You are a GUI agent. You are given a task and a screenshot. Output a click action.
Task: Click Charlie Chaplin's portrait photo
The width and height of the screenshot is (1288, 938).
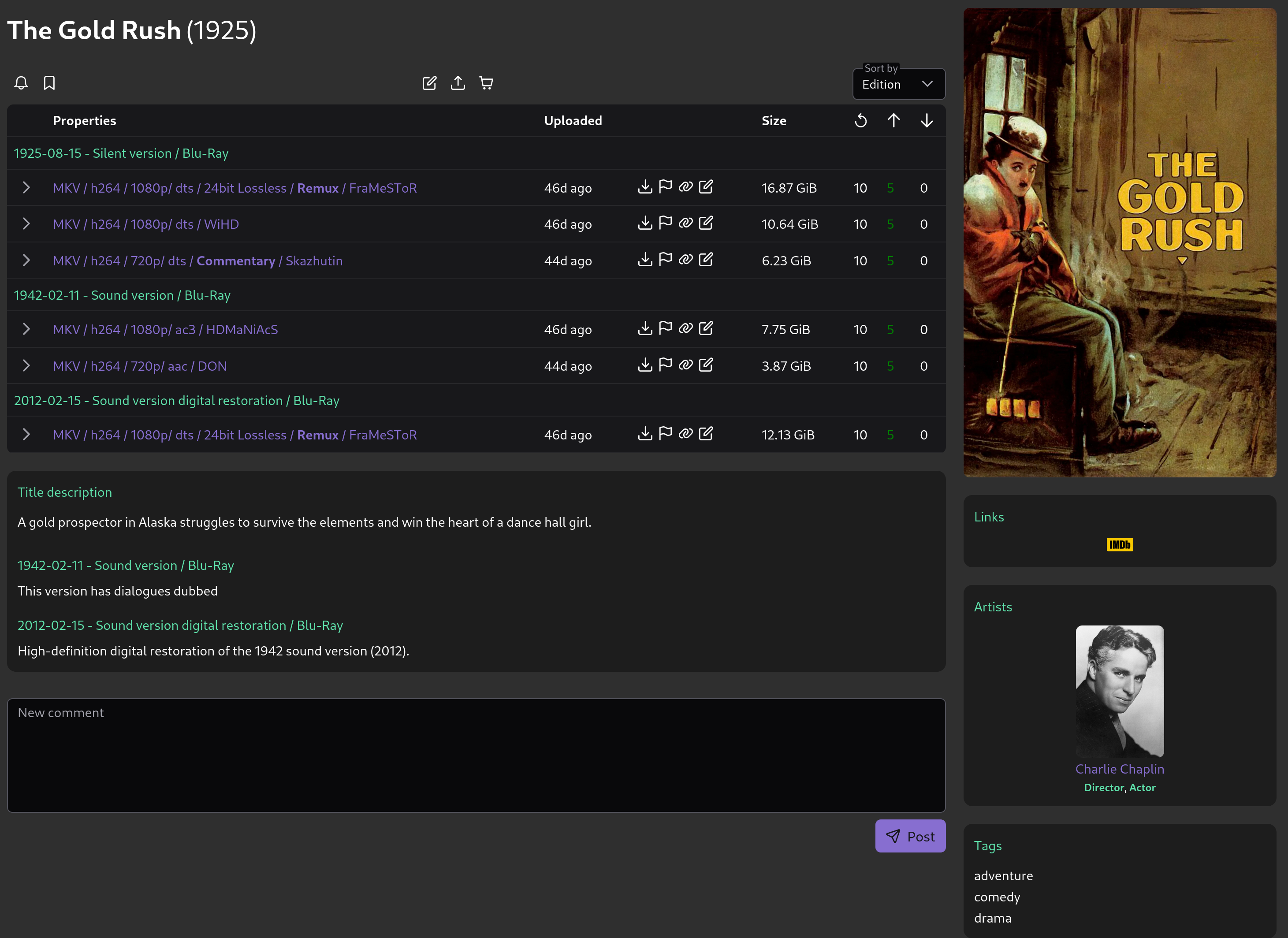[1120, 691]
